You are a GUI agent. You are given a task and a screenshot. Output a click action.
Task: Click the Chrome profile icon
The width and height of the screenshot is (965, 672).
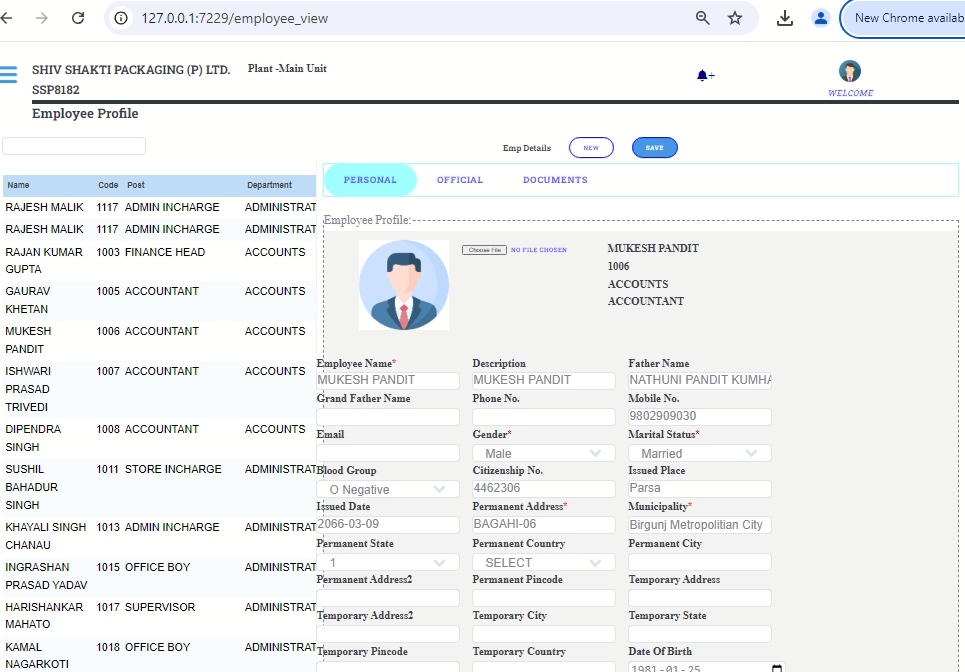821,18
